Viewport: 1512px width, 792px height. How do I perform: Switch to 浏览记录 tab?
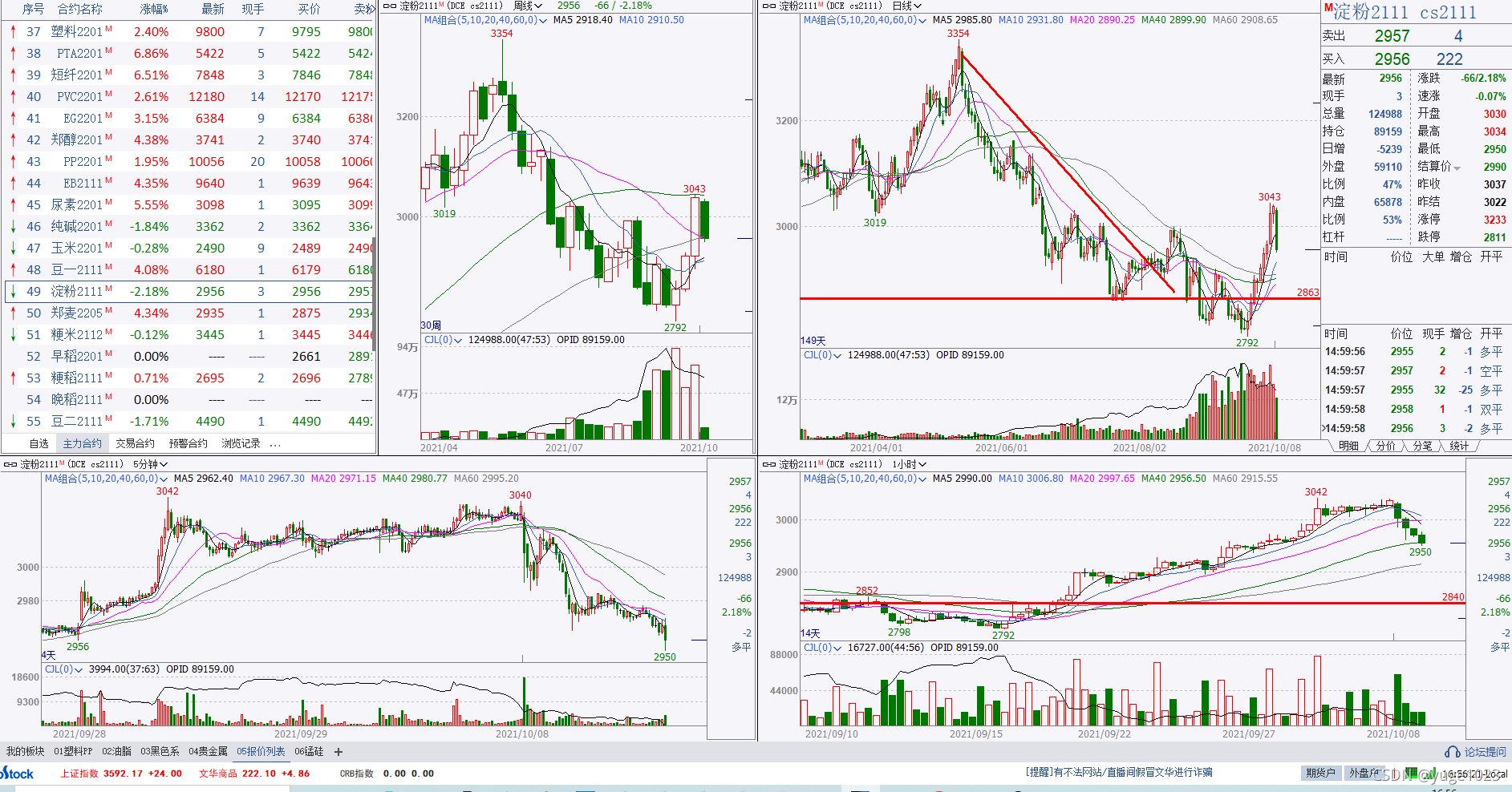click(241, 443)
